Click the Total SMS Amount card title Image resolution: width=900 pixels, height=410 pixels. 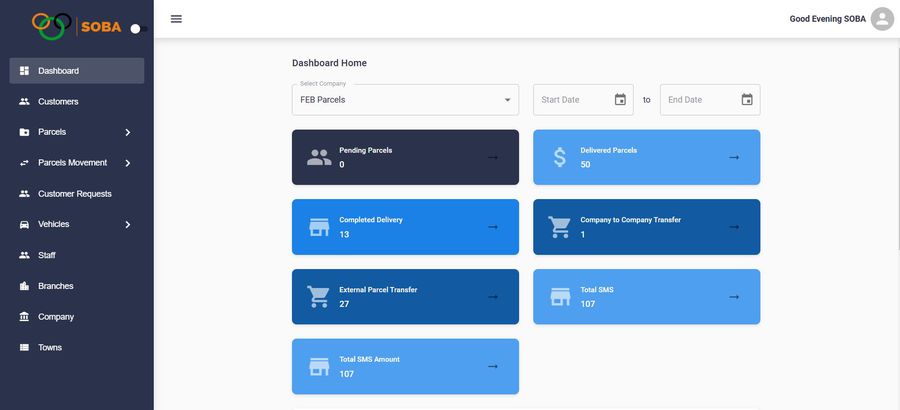pyautogui.click(x=370, y=359)
